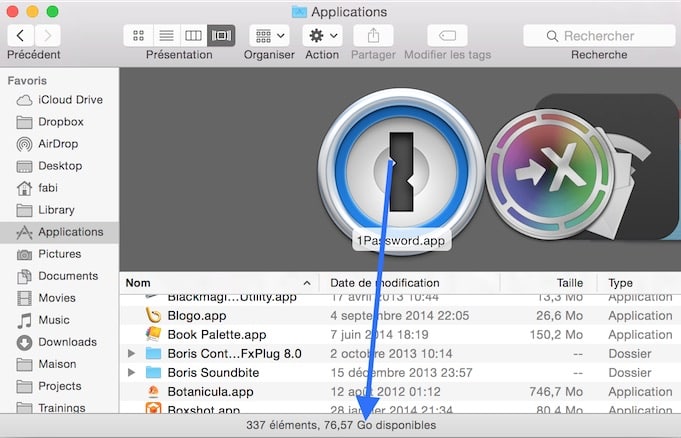This screenshot has height=438, width=681.
Task: Click the Blogo.app icon
Action: 153,315
